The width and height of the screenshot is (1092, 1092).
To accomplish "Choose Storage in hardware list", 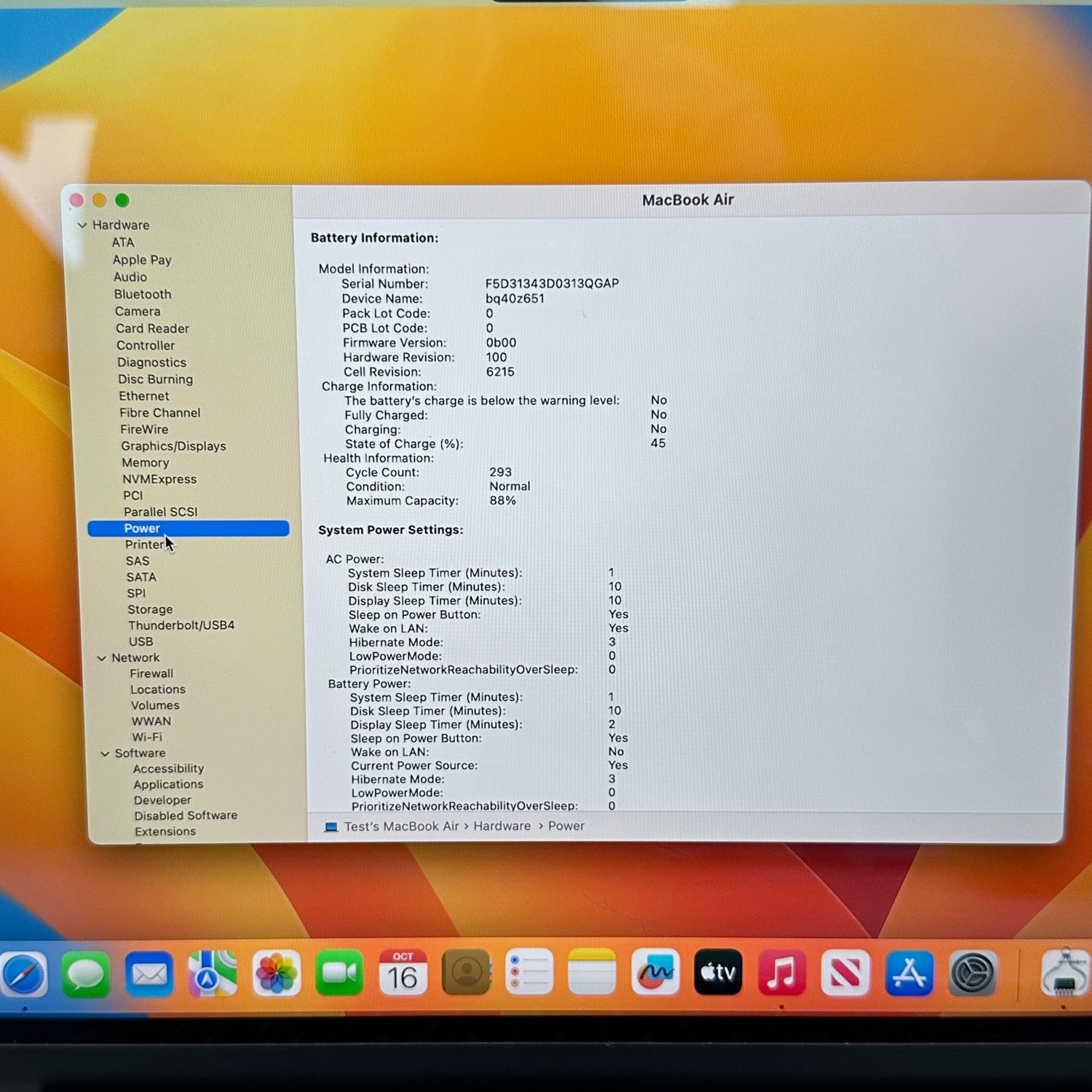I will [150, 609].
